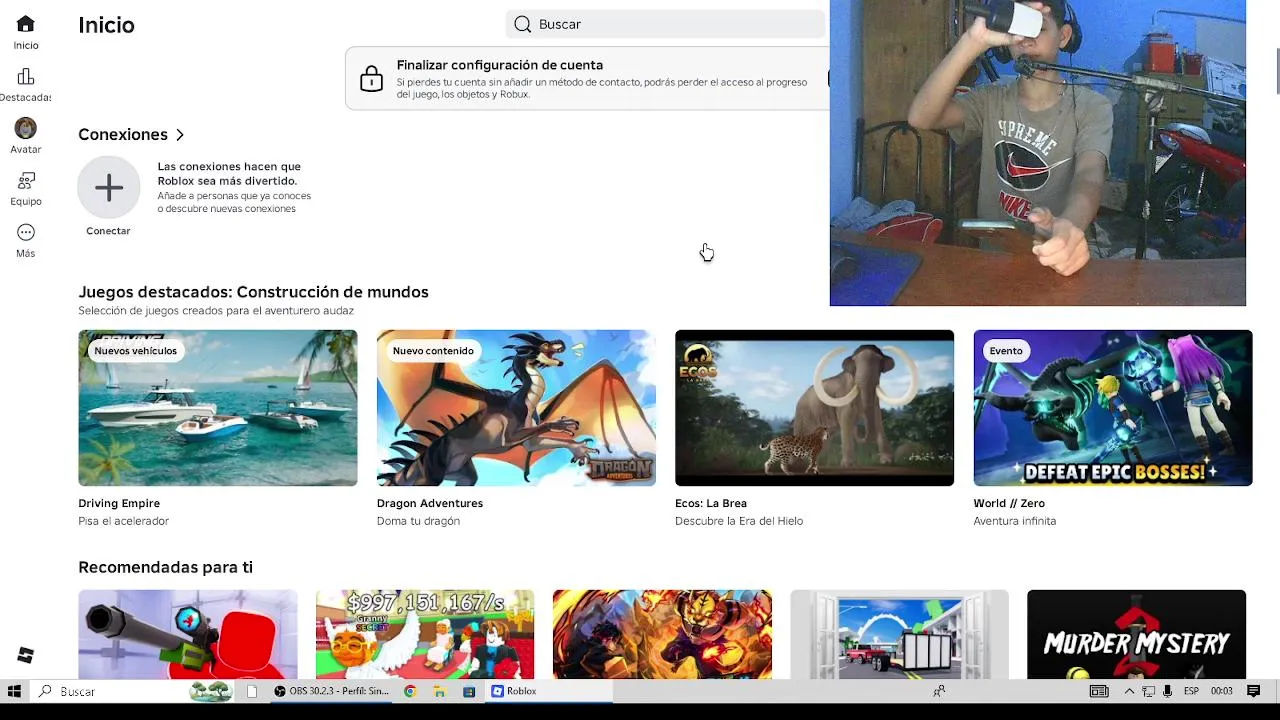Image resolution: width=1280 pixels, height=720 pixels.
Task: Click the Nuevo contenido badge on Dragon Adventures
Action: point(433,351)
